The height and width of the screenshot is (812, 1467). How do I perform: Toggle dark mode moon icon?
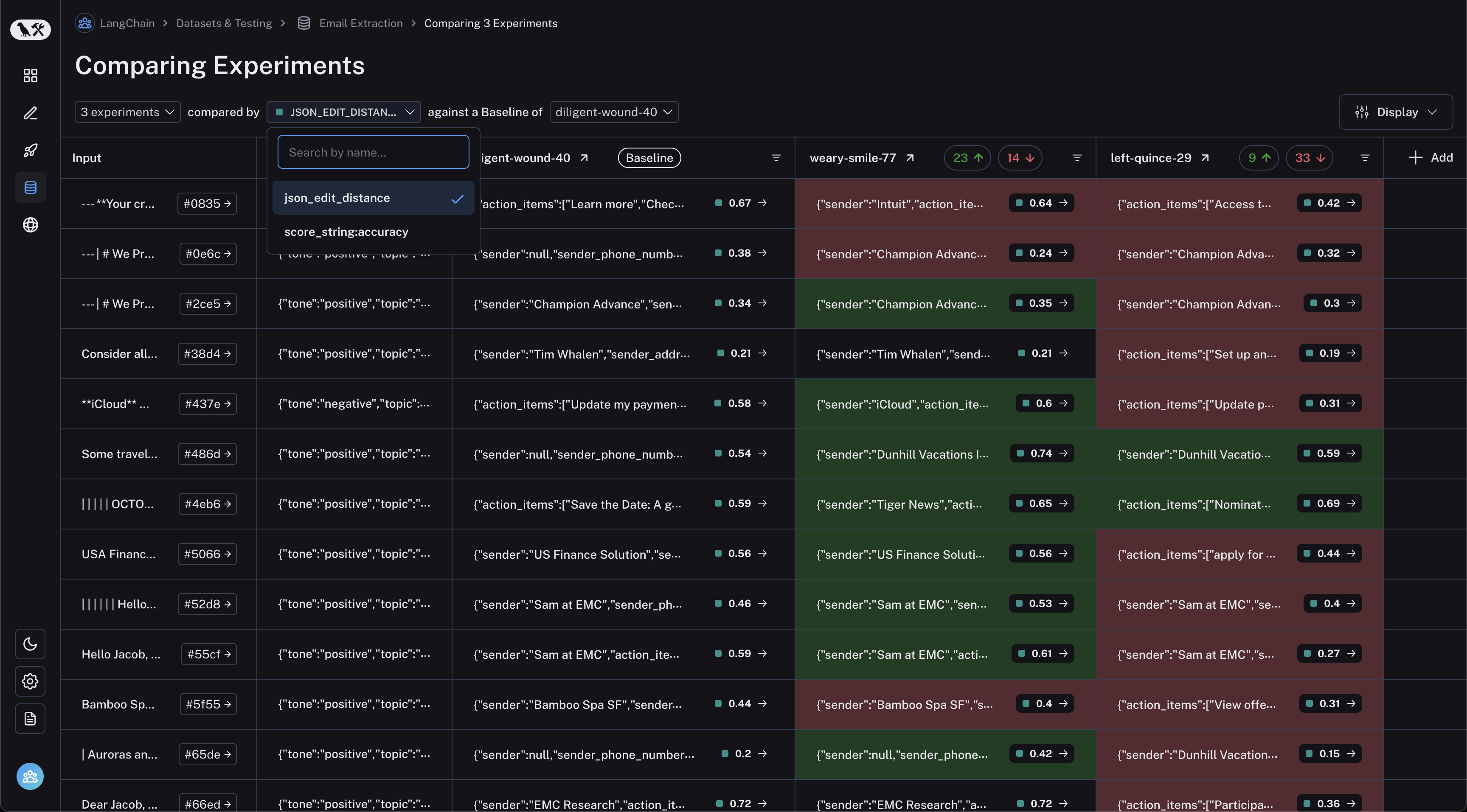tap(30, 644)
